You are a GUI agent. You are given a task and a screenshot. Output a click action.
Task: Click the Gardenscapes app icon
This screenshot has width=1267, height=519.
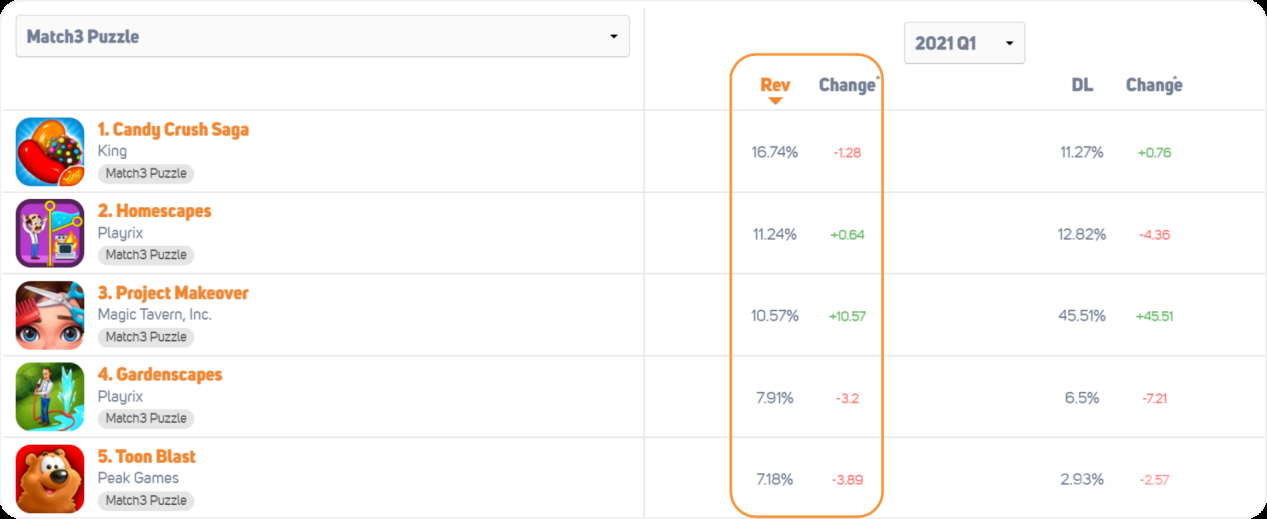(x=50, y=397)
